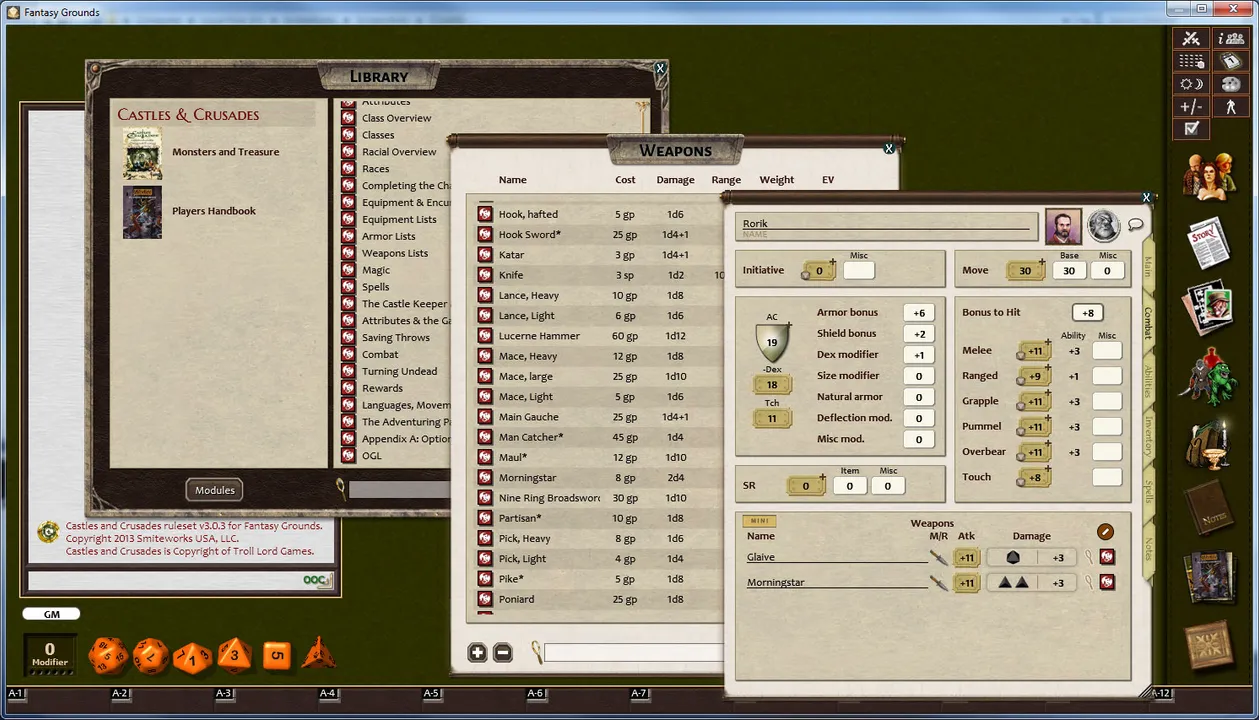Screen dimensions: 1259x720
Task: Click the weapons list edit pencil icon
Action: click(1105, 532)
